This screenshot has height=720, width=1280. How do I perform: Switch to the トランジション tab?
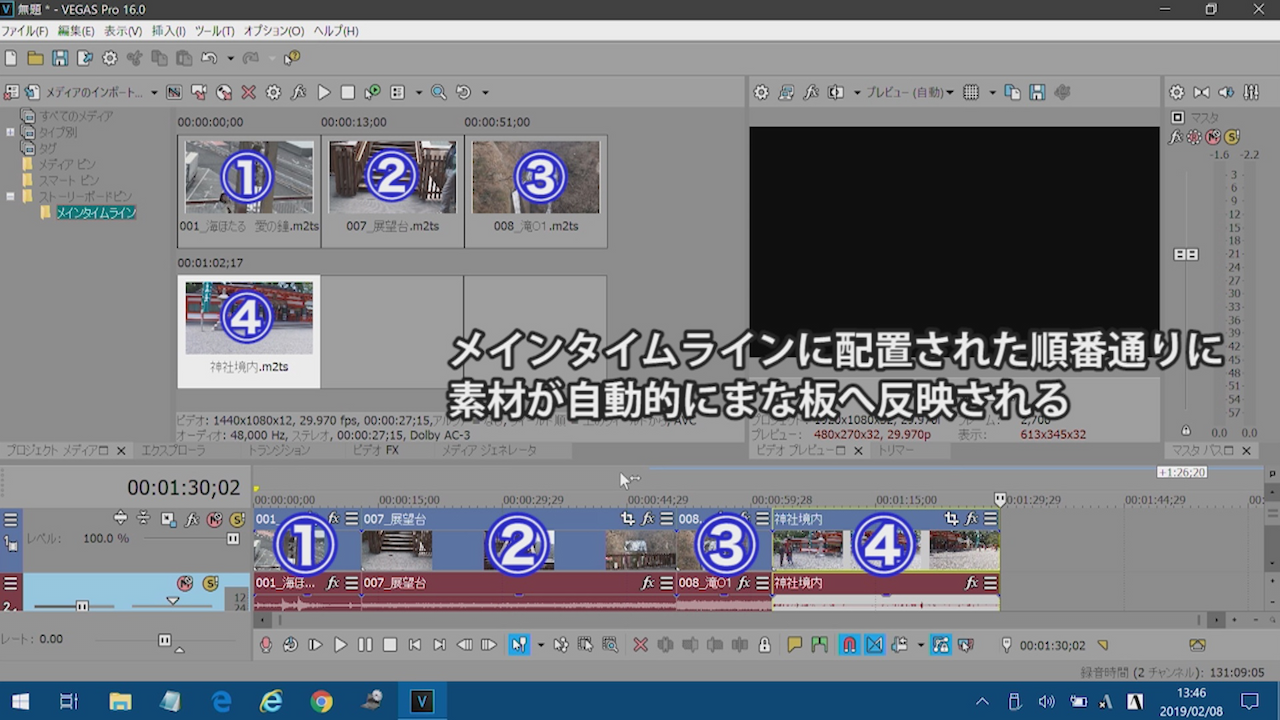(279, 451)
